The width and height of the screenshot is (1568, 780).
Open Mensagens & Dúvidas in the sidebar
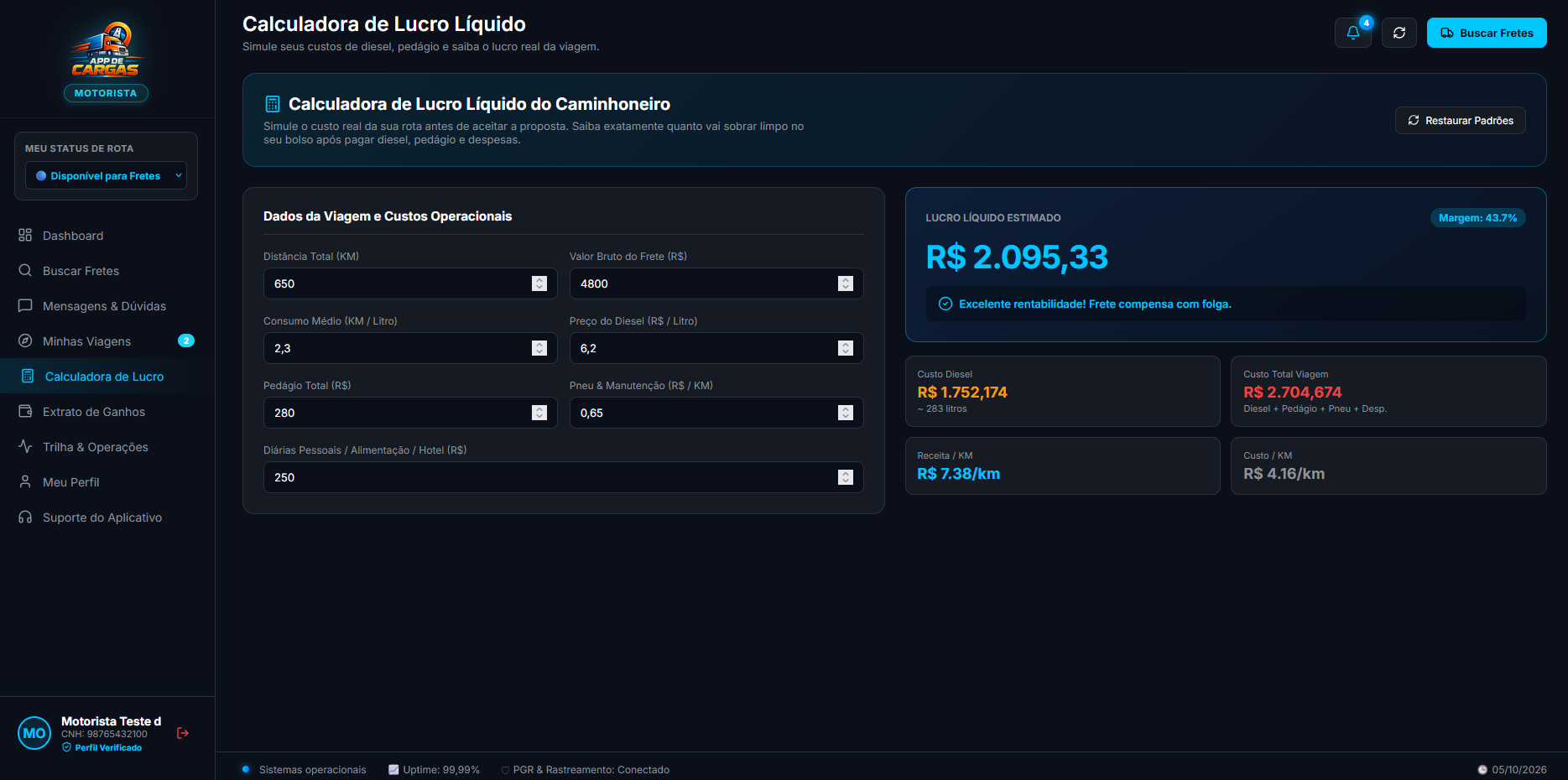pyautogui.click(x=106, y=306)
